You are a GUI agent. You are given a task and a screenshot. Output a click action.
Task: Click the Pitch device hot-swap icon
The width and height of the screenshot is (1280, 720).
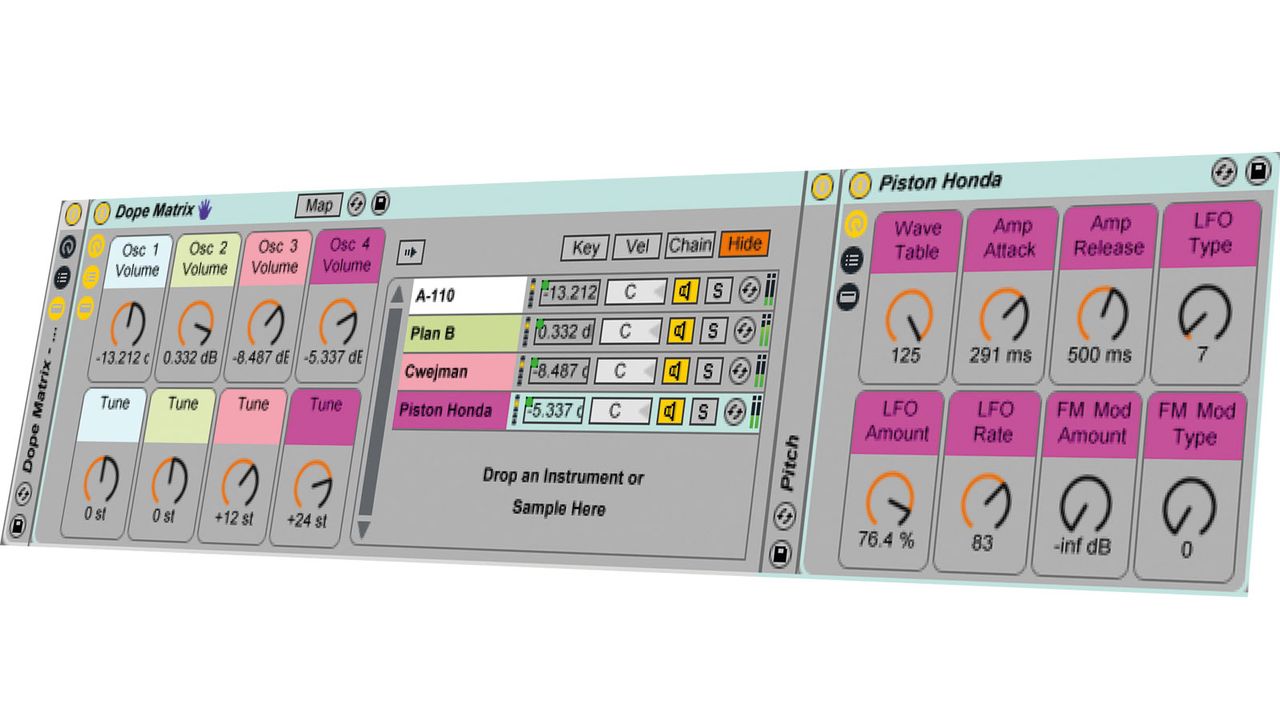(x=785, y=516)
